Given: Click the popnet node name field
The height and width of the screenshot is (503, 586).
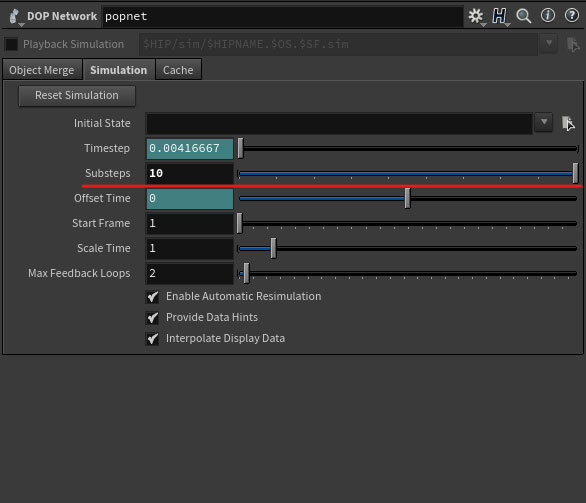Looking at the screenshot, I should tap(282, 16).
